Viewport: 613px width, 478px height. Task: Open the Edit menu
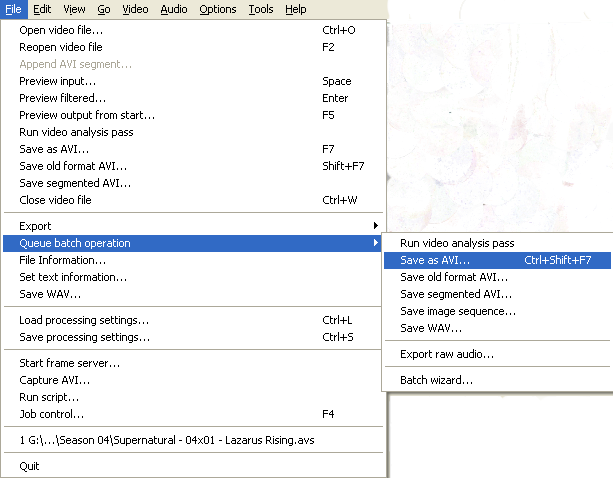pos(42,9)
